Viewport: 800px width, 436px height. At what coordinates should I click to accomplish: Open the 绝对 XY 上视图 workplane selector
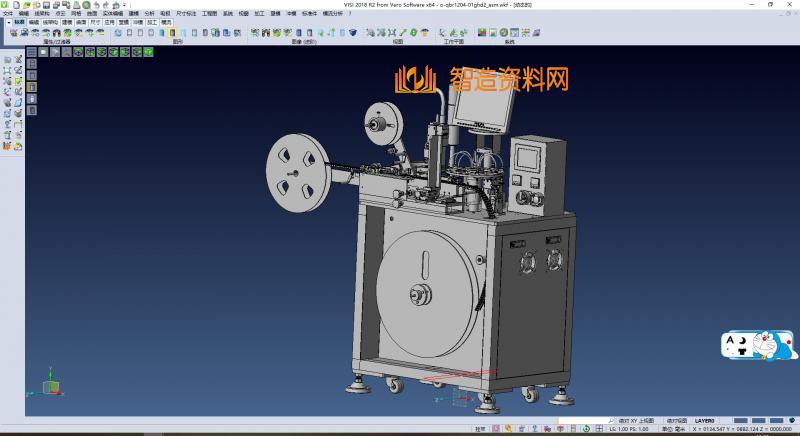[x=635, y=421]
